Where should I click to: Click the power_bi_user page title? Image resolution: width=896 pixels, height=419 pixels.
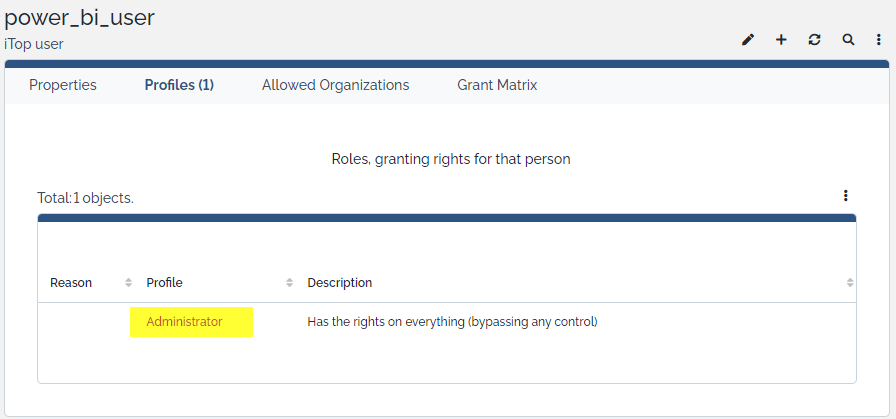pos(79,17)
